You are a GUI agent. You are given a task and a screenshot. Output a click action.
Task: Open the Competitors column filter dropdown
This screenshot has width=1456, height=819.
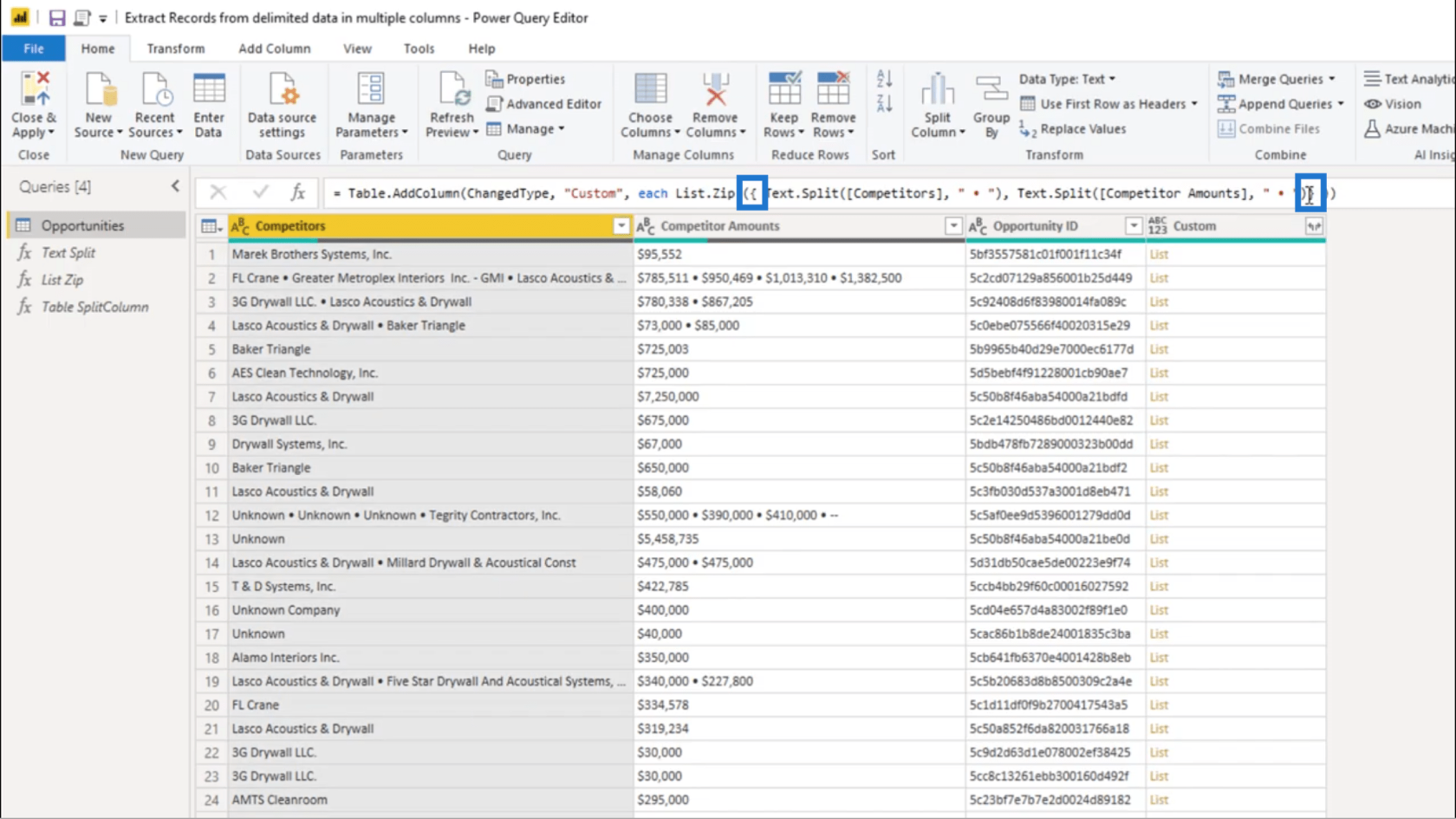click(x=621, y=226)
